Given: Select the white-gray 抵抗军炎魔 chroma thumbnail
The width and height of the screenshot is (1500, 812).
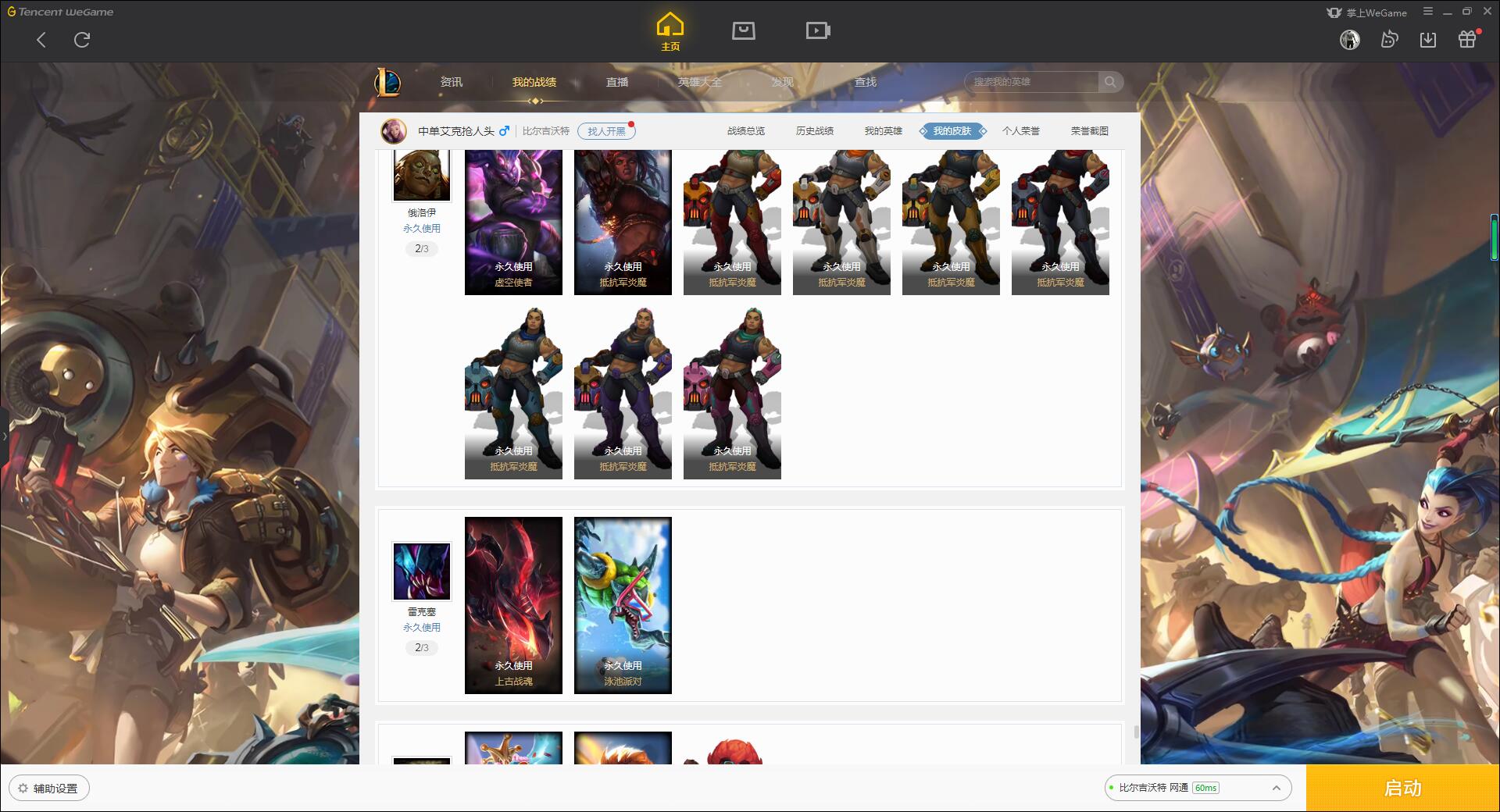Looking at the screenshot, I should 841,223.
